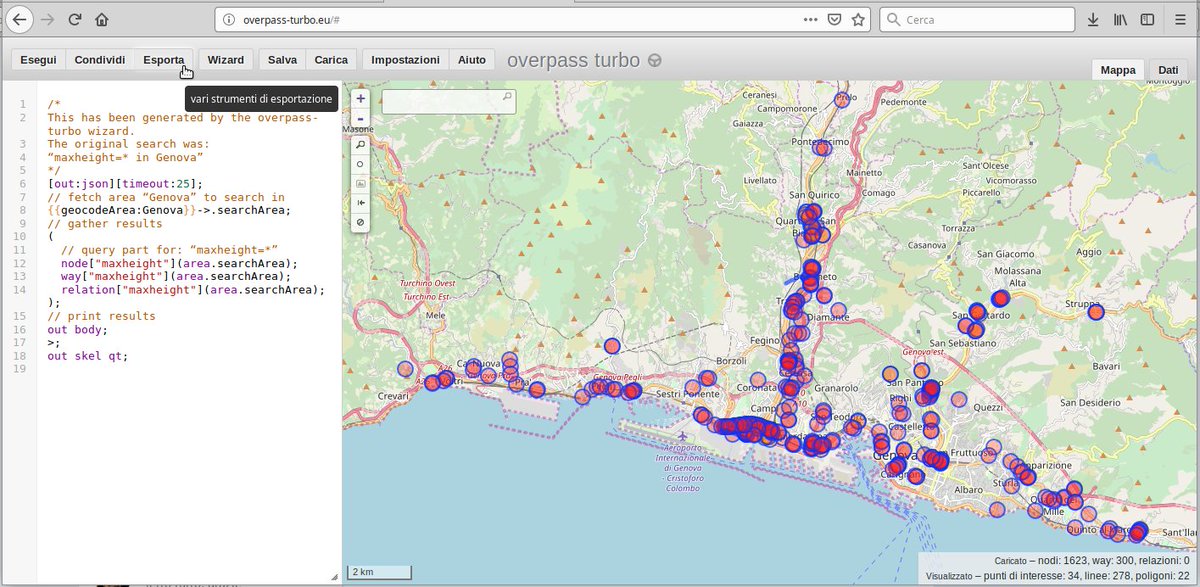
Task: Click the Esegui button to run the query
Action: 38,60
